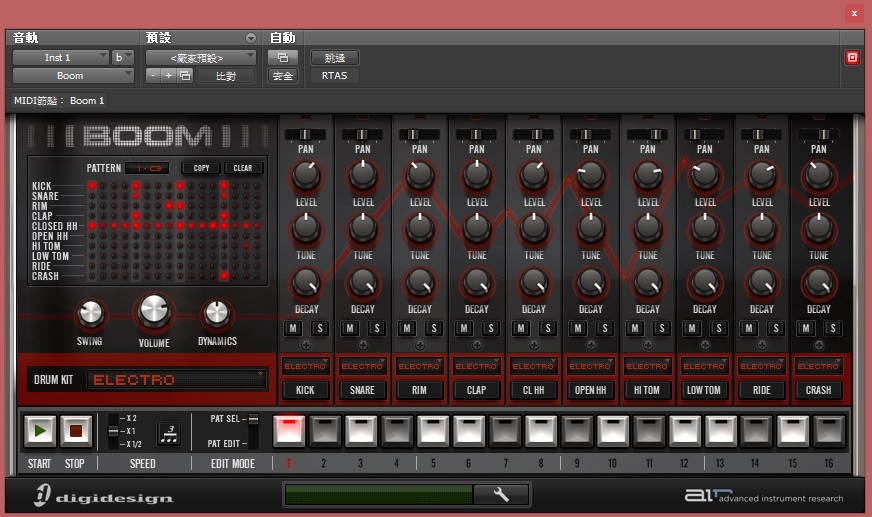
Task: Solo the CL HH channel
Action: coord(548,329)
